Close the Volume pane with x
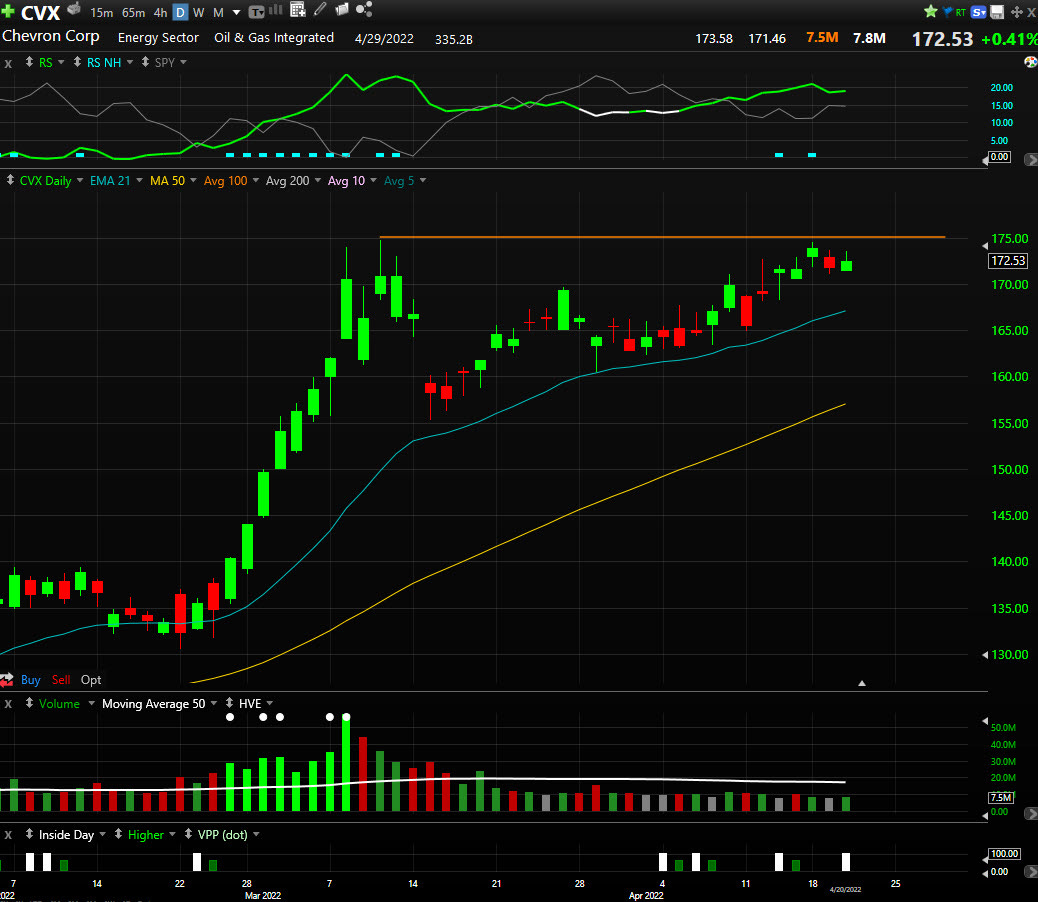This screenshot has height=902, width=1038. (x=8, y=704)
